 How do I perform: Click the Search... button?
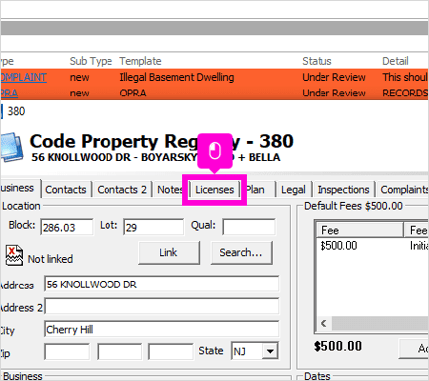click(x=241, y=253)
